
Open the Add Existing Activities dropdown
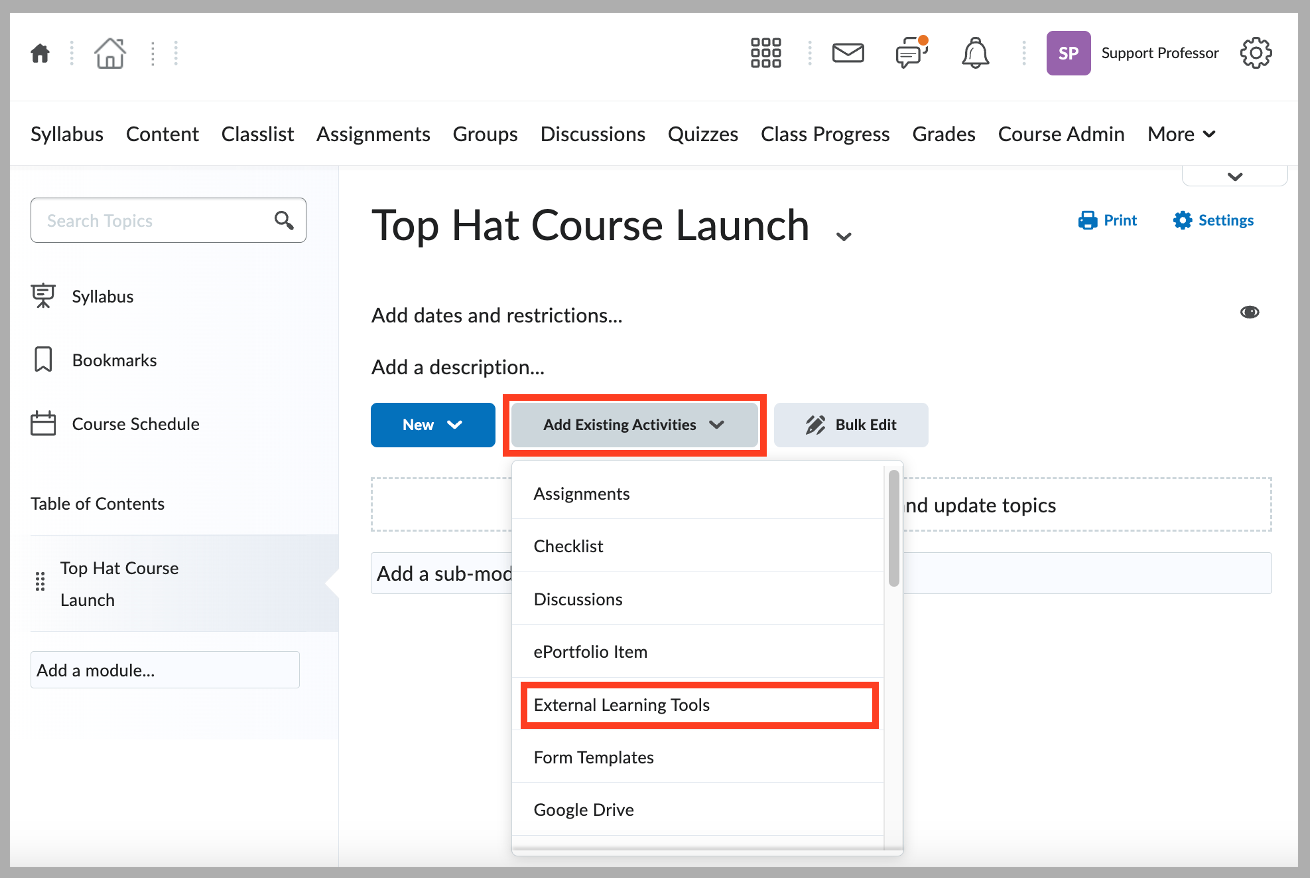point(633,424)
